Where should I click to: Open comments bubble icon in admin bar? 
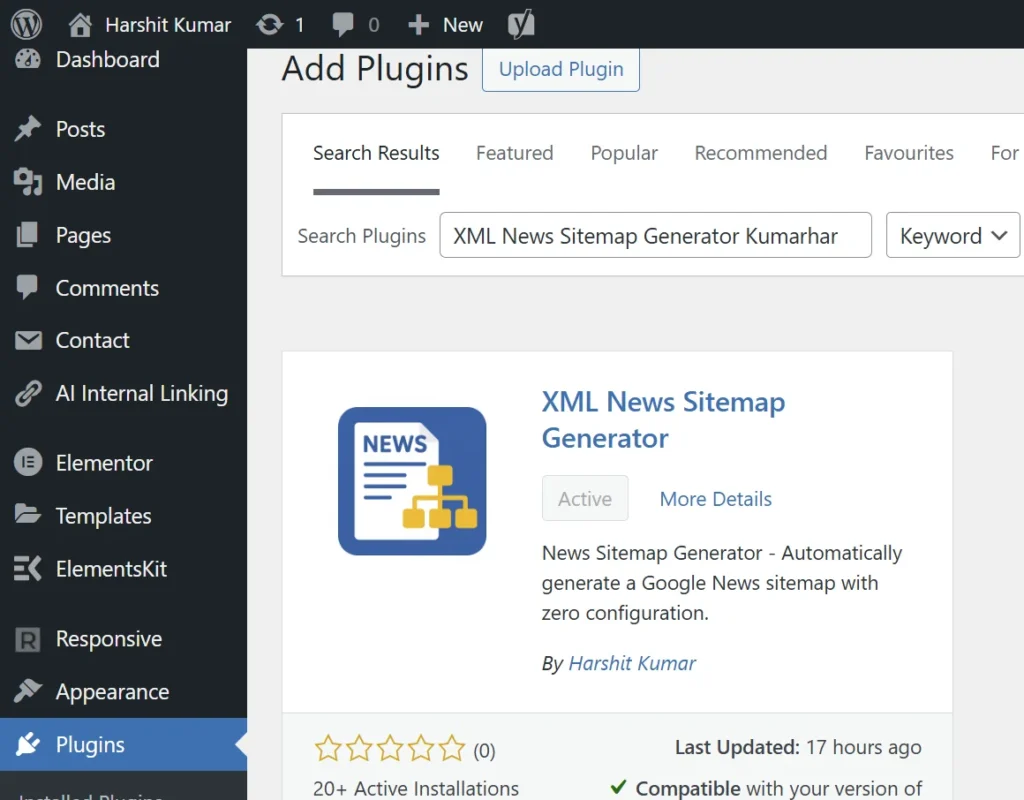point(344,24)
